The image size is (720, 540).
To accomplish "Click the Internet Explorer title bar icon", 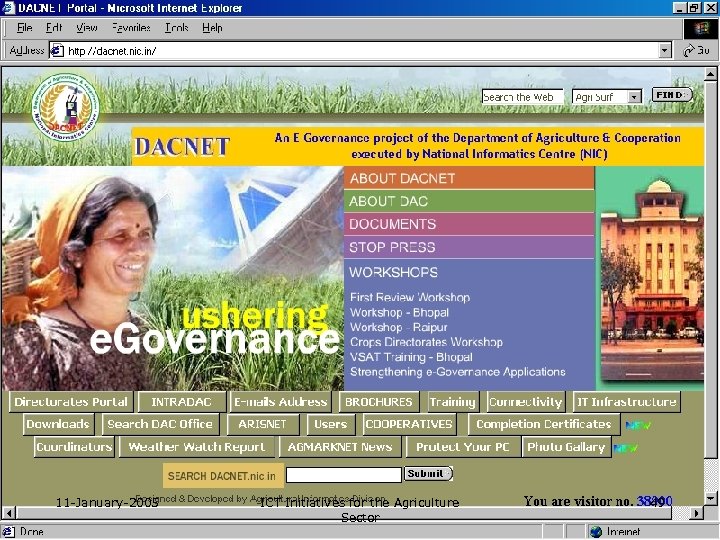I will coord(8,8).
